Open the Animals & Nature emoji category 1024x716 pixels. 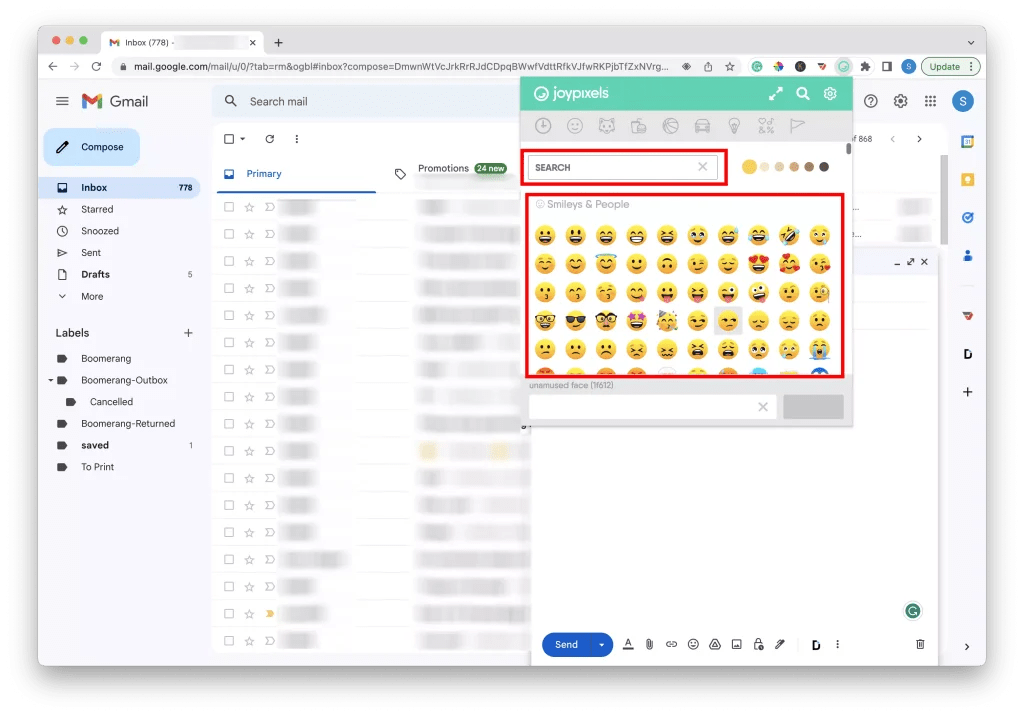pyautogui.click(x=607, y=126)
